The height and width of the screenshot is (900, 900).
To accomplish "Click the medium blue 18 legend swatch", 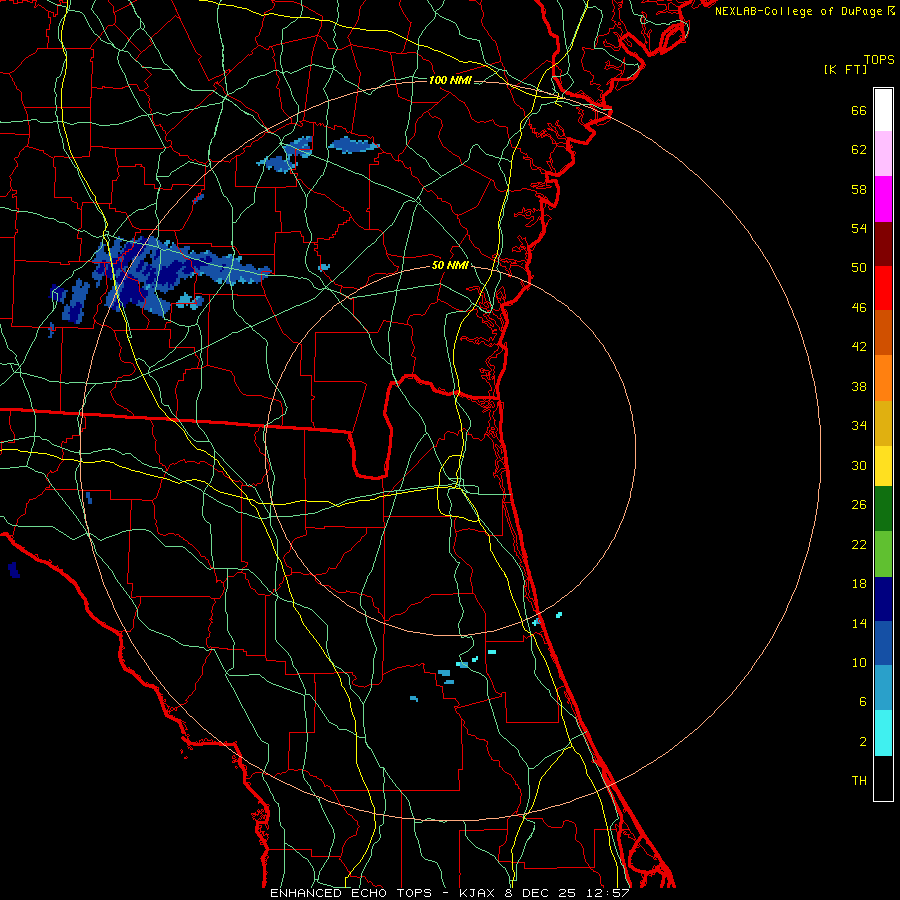I will (x=883, y=643).
